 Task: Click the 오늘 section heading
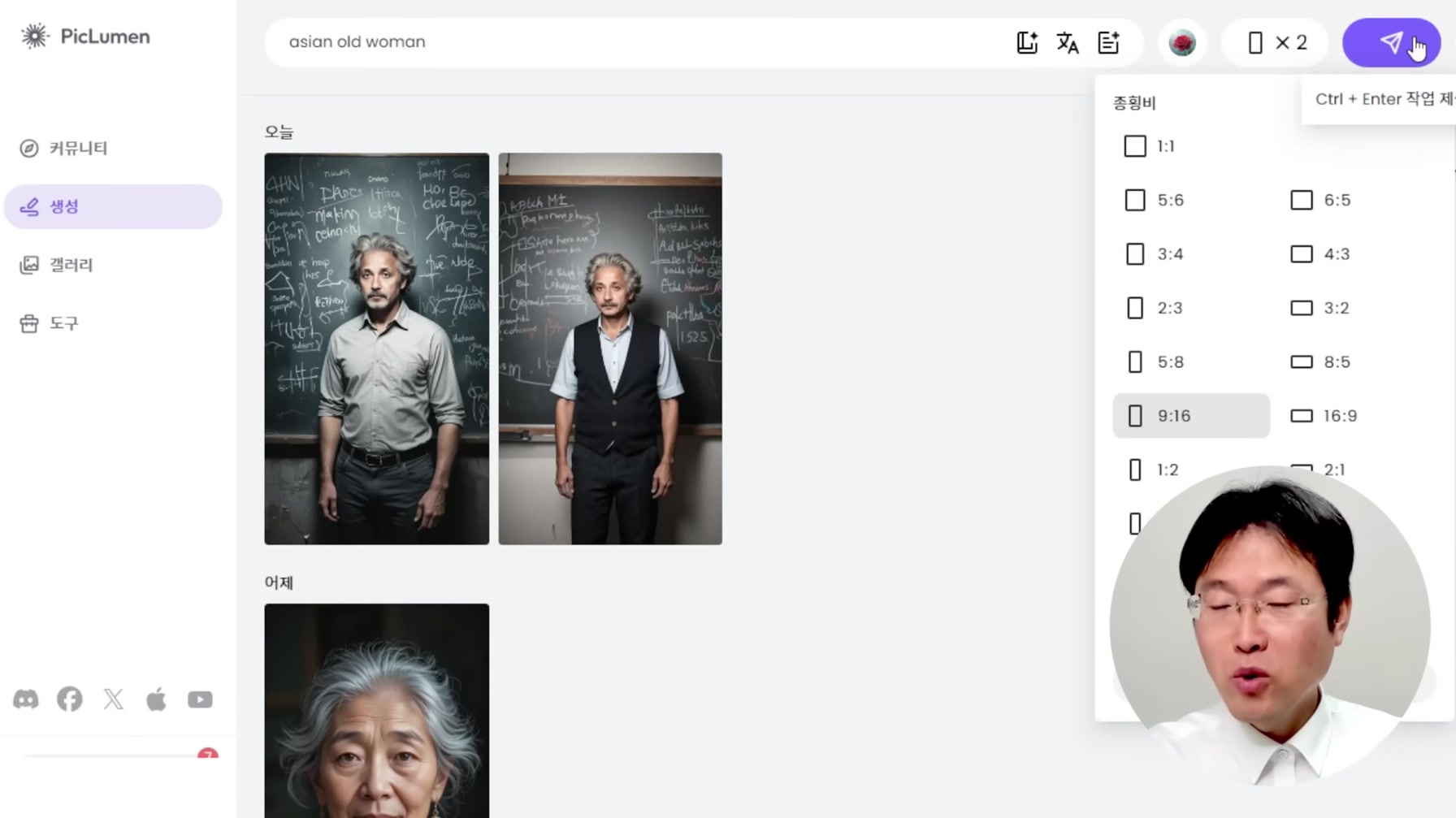(279, 132)
